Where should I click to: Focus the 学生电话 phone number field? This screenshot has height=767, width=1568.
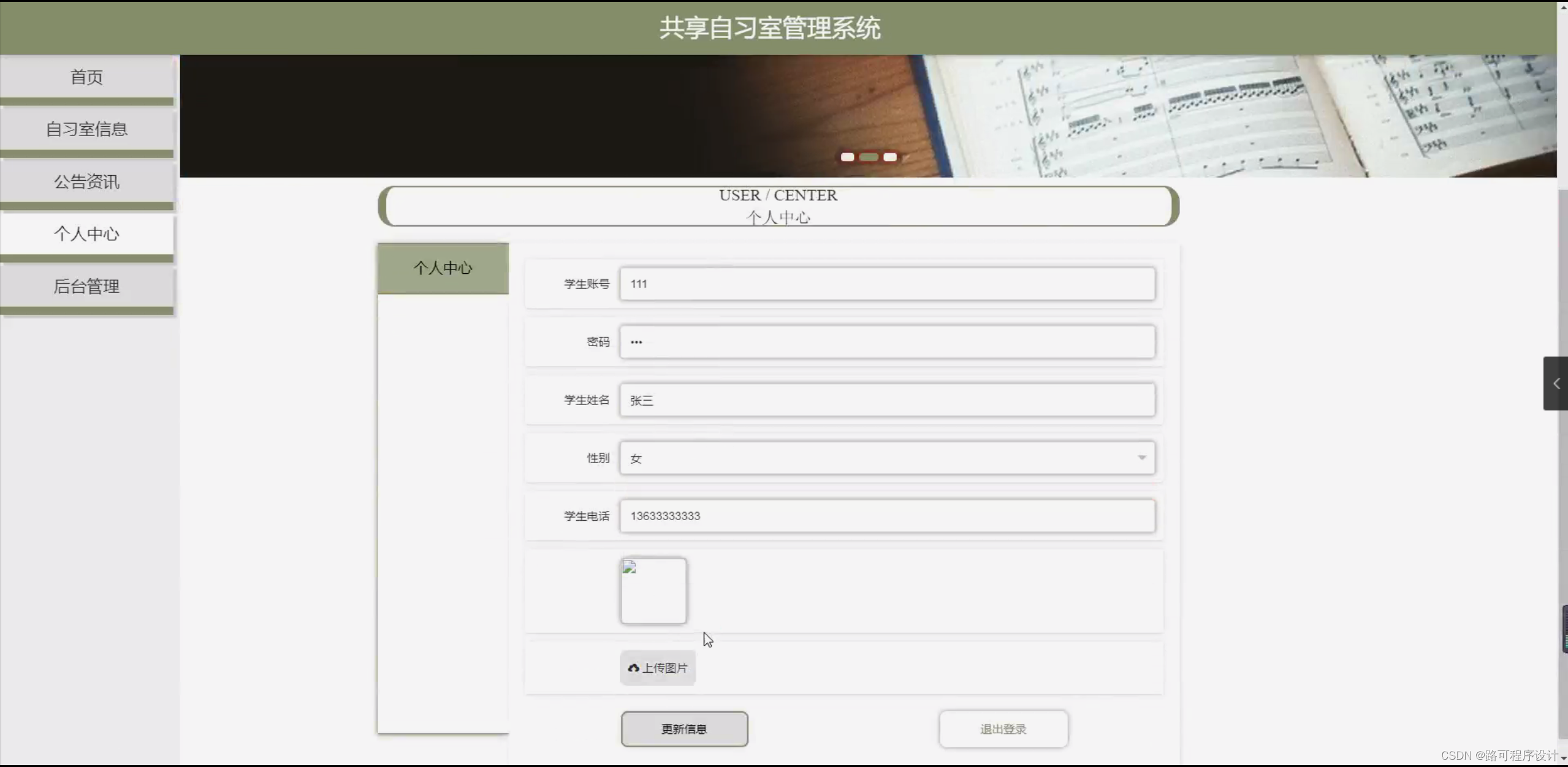tap(886, 516)
